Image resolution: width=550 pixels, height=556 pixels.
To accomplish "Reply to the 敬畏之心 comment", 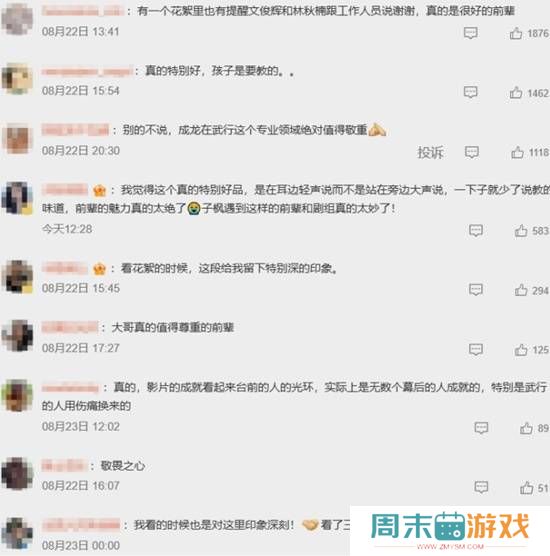I will click(481, 488).
